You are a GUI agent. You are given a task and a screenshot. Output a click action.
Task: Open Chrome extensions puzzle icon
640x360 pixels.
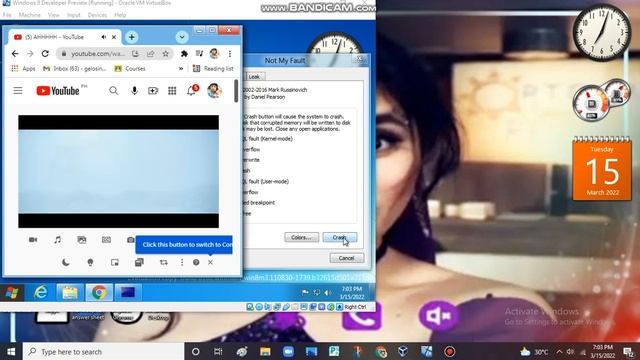click(184, 53)
